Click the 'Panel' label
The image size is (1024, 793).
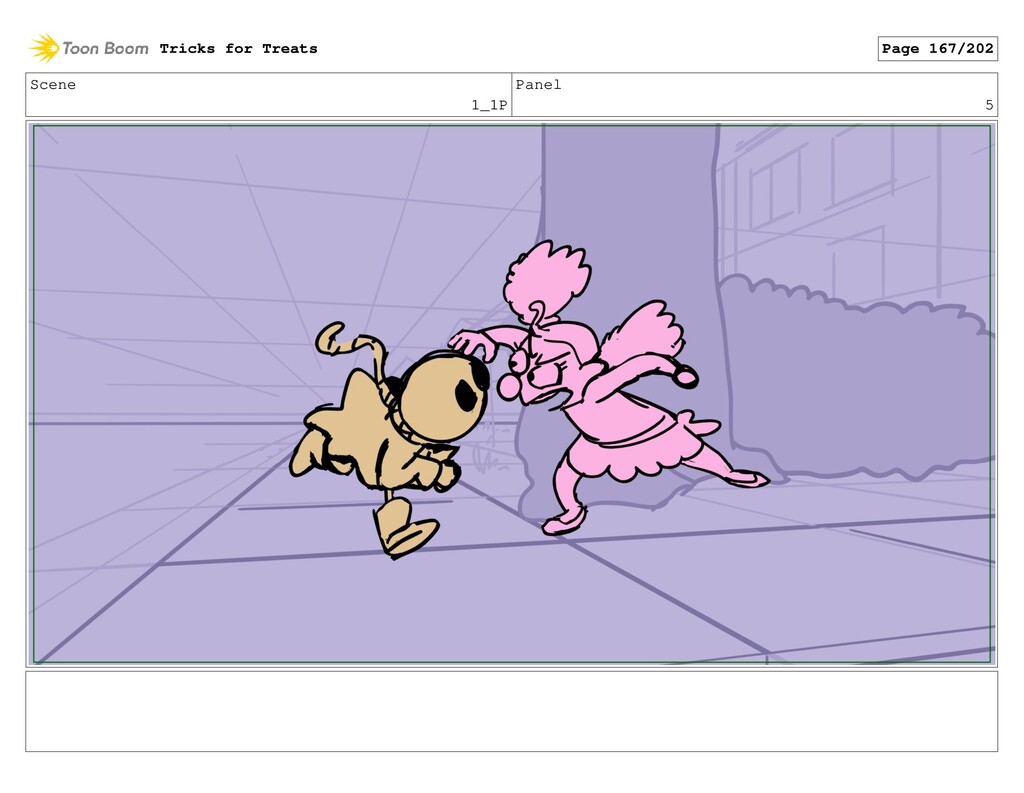tap(538, 85)
